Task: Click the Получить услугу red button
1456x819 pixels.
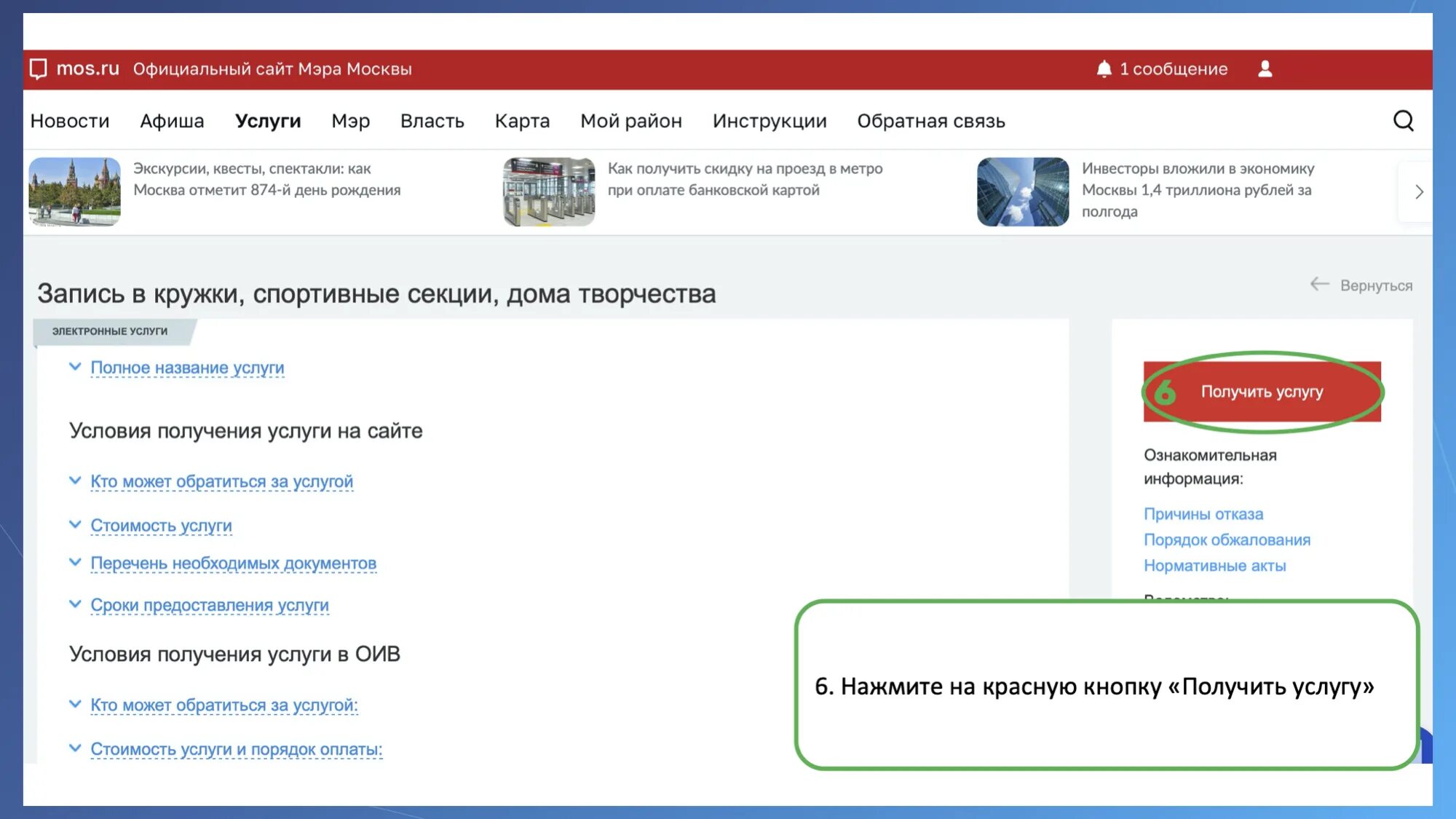Action: tap(1262, 392)
